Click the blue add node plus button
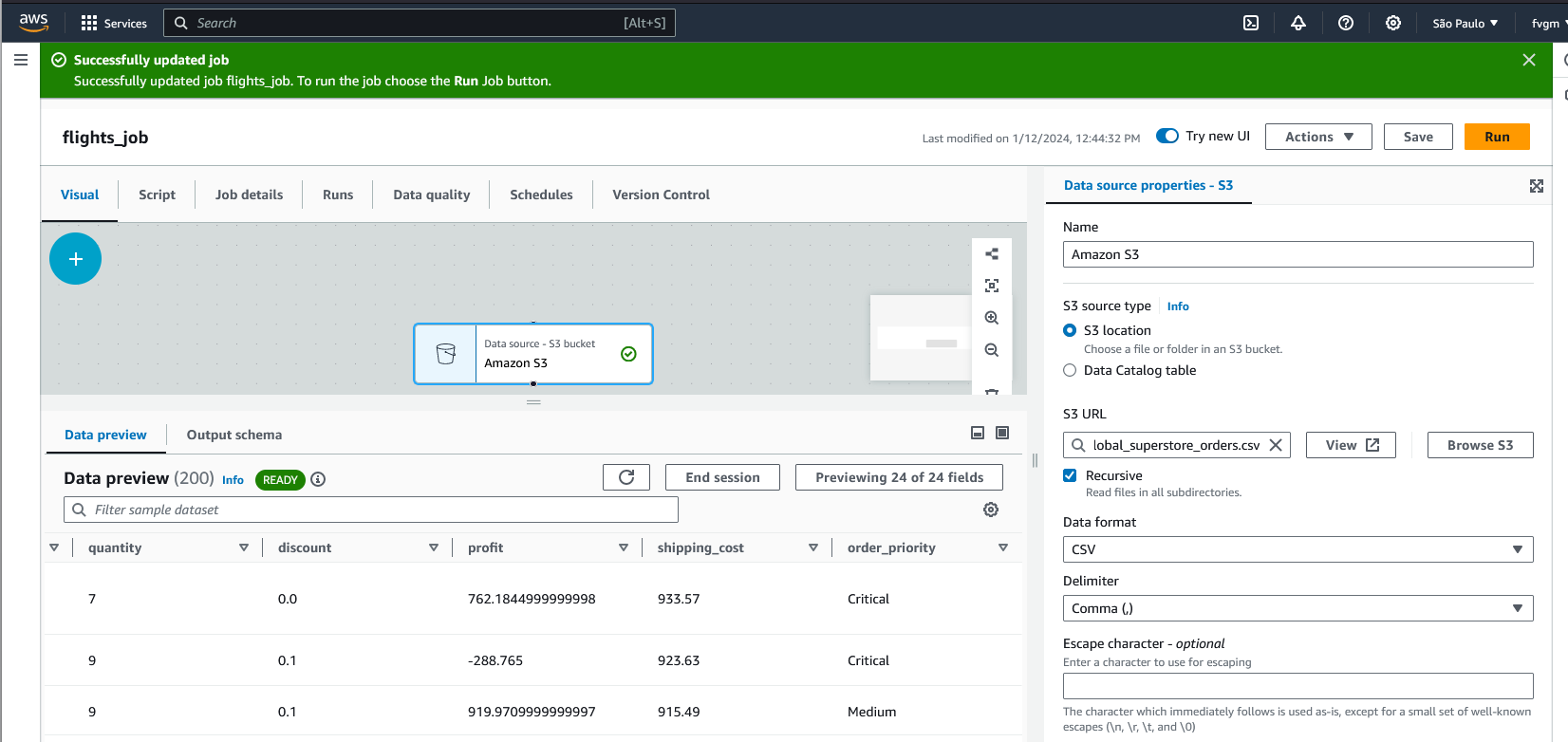 (x=75, y=259)
